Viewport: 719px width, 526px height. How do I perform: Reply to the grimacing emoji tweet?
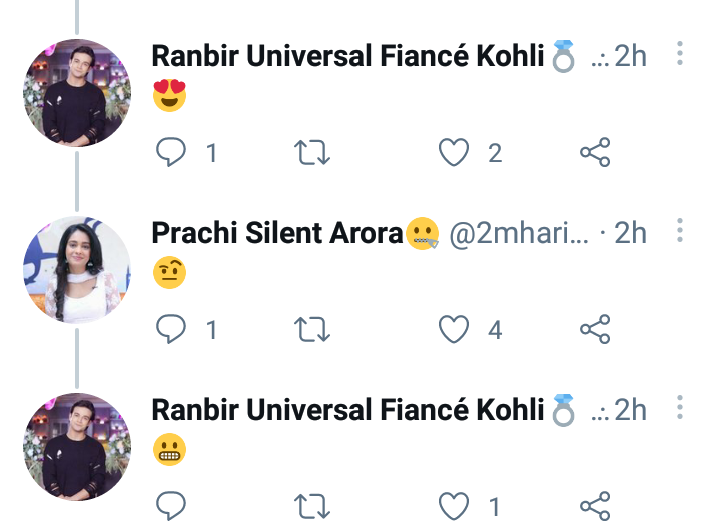[x=171, y=506]
